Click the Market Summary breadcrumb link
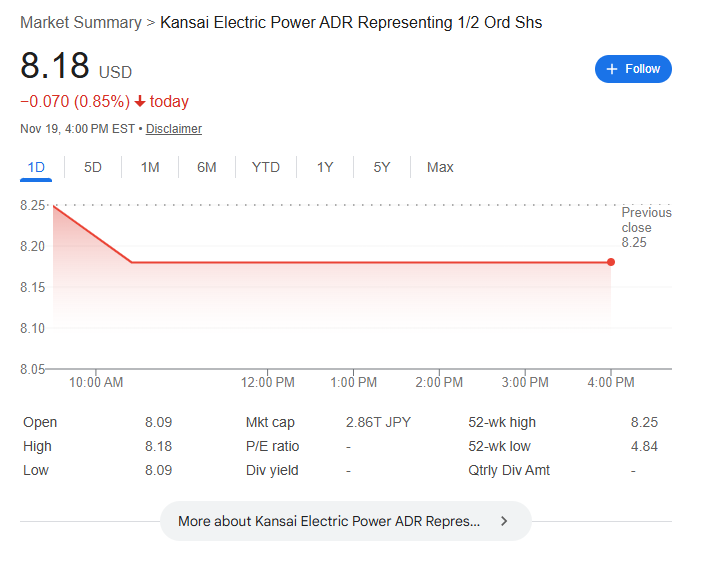 [80, 22]
